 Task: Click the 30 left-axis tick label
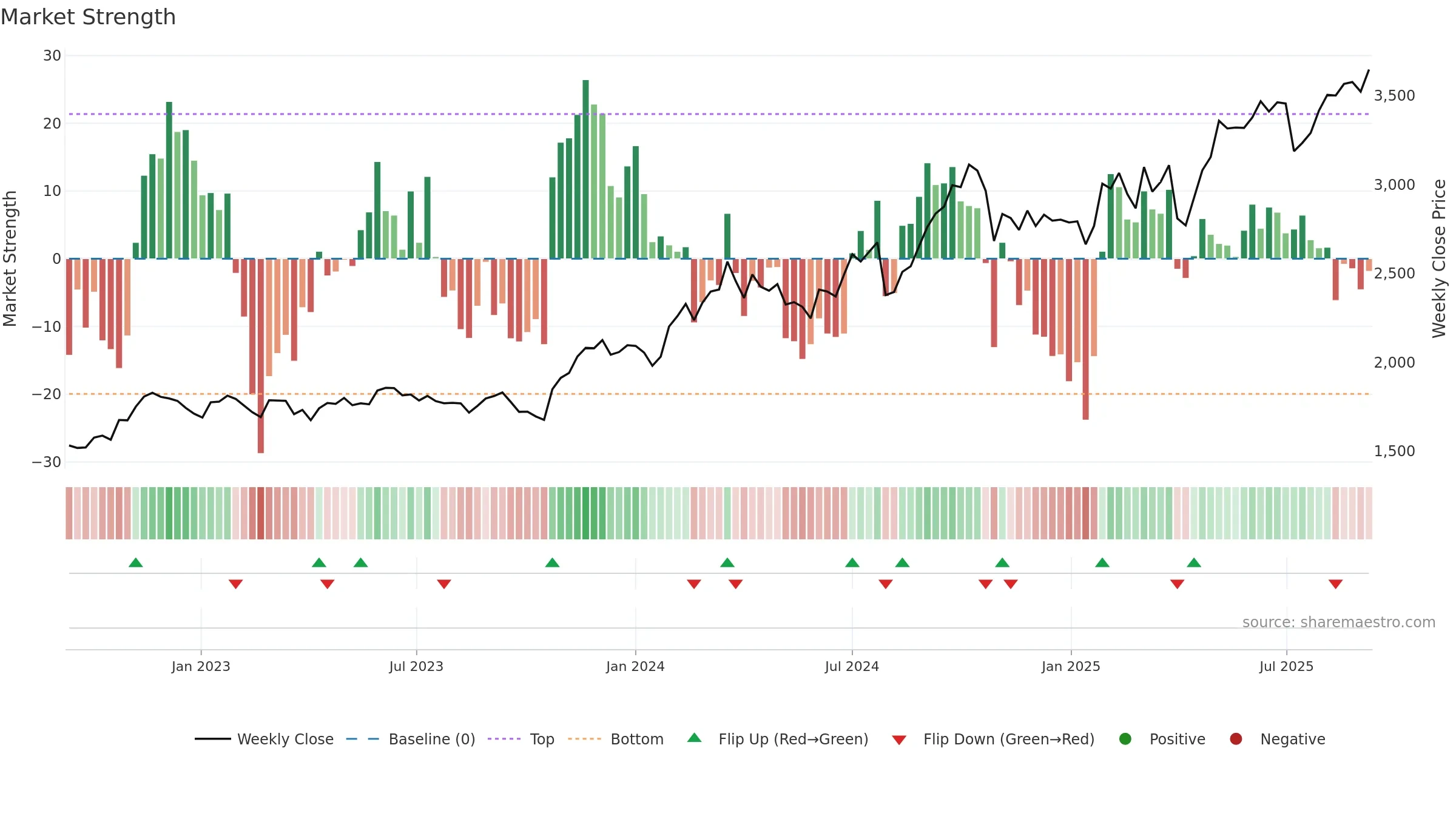pos(52,56)
